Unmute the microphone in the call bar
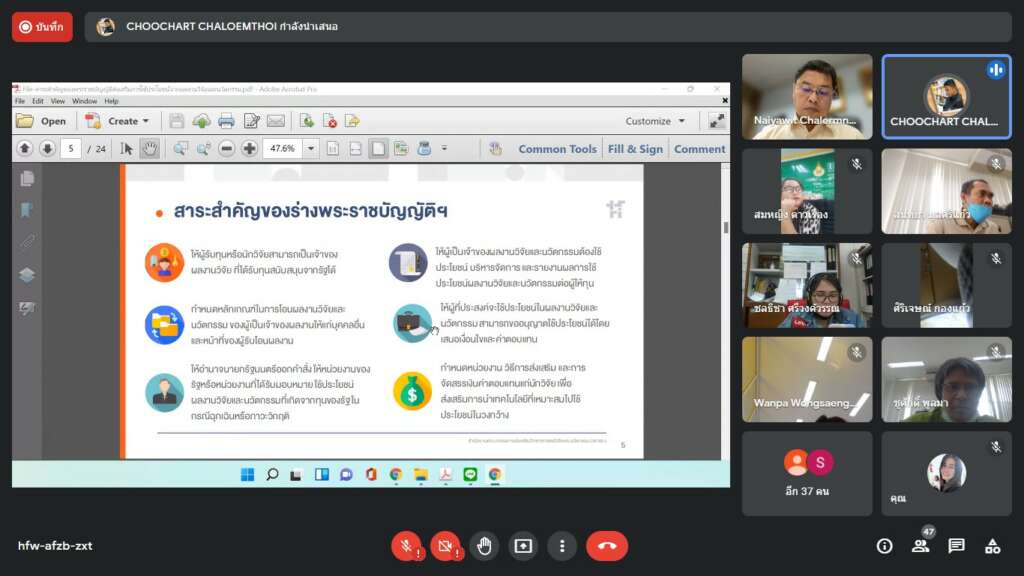Viewport: 1024px width, 576px height. [406, 546]
